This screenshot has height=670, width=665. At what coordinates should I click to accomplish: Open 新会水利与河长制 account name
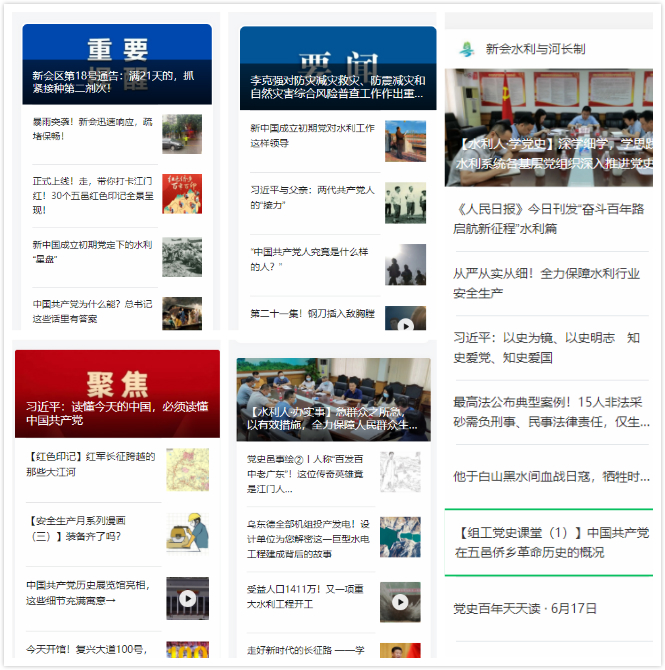click(535, 49)
